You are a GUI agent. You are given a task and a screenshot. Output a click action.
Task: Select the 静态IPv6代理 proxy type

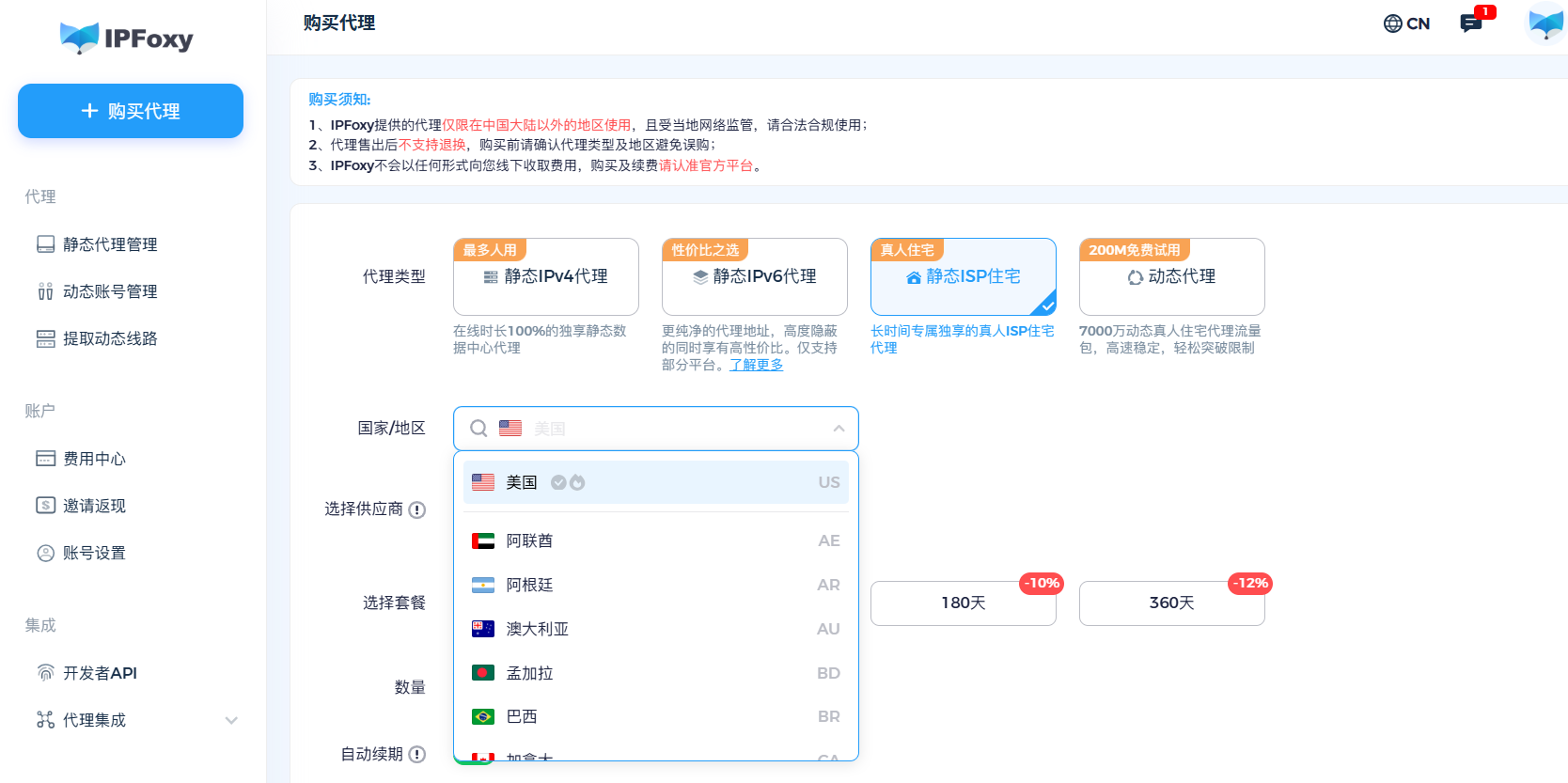(754, 276)
